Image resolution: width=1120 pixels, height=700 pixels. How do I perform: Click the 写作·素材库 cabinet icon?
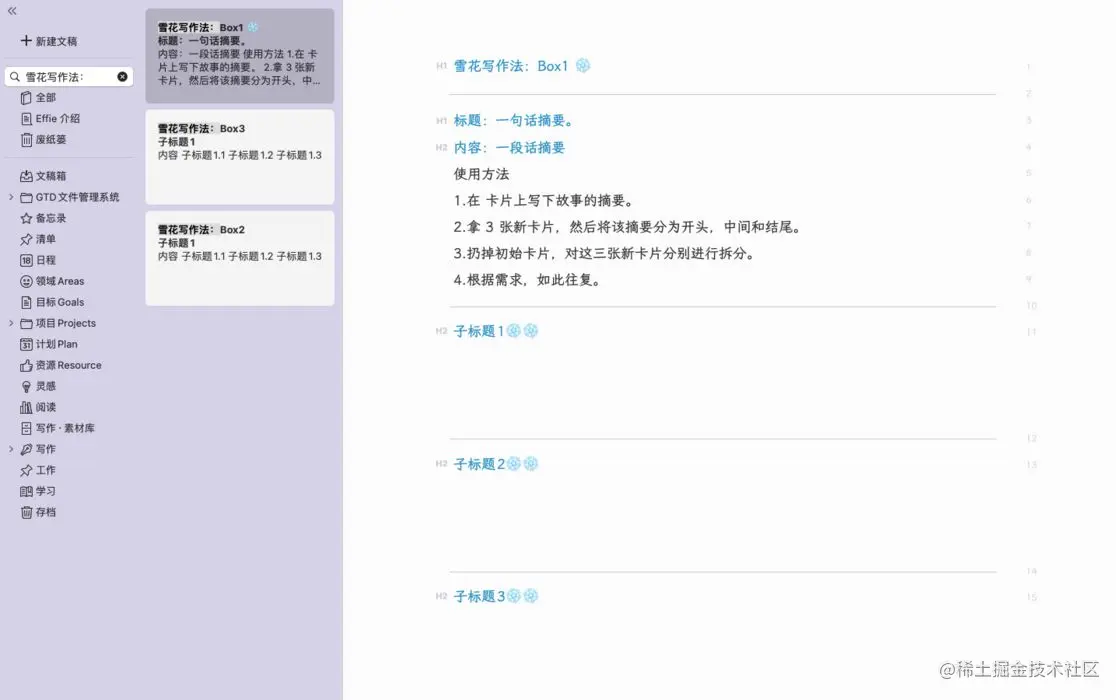click(x=26, y=429)
